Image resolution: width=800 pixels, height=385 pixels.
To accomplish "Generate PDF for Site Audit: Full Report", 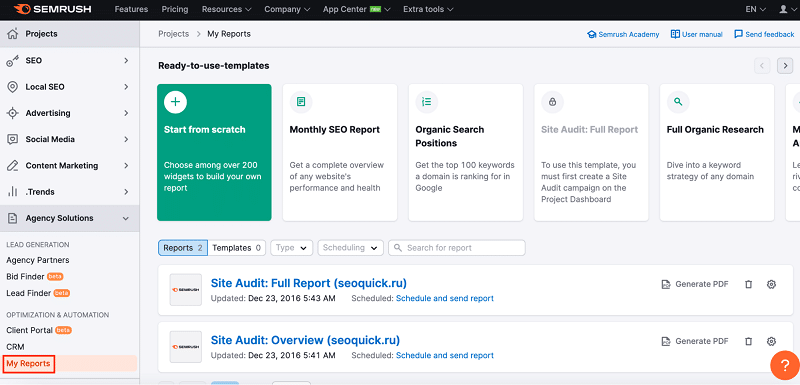I will [x=695, y=284].
